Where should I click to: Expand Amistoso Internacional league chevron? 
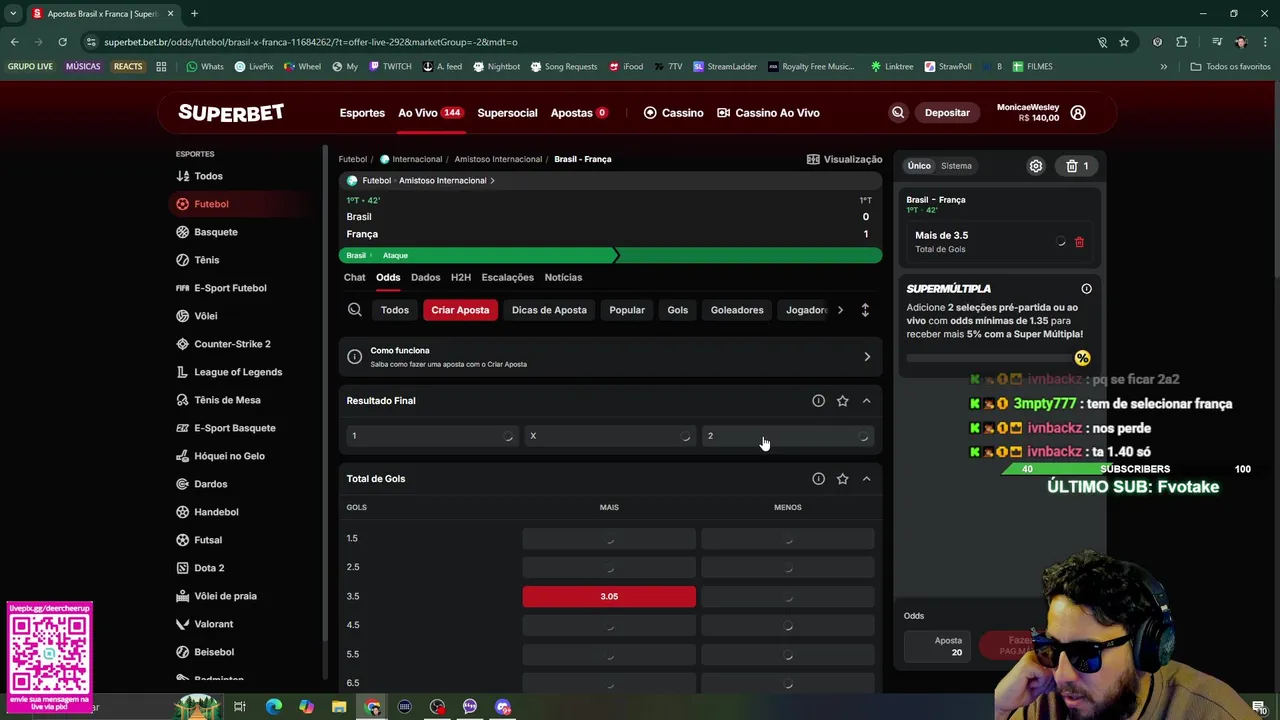pyautogui.click(x=492, y=181)
